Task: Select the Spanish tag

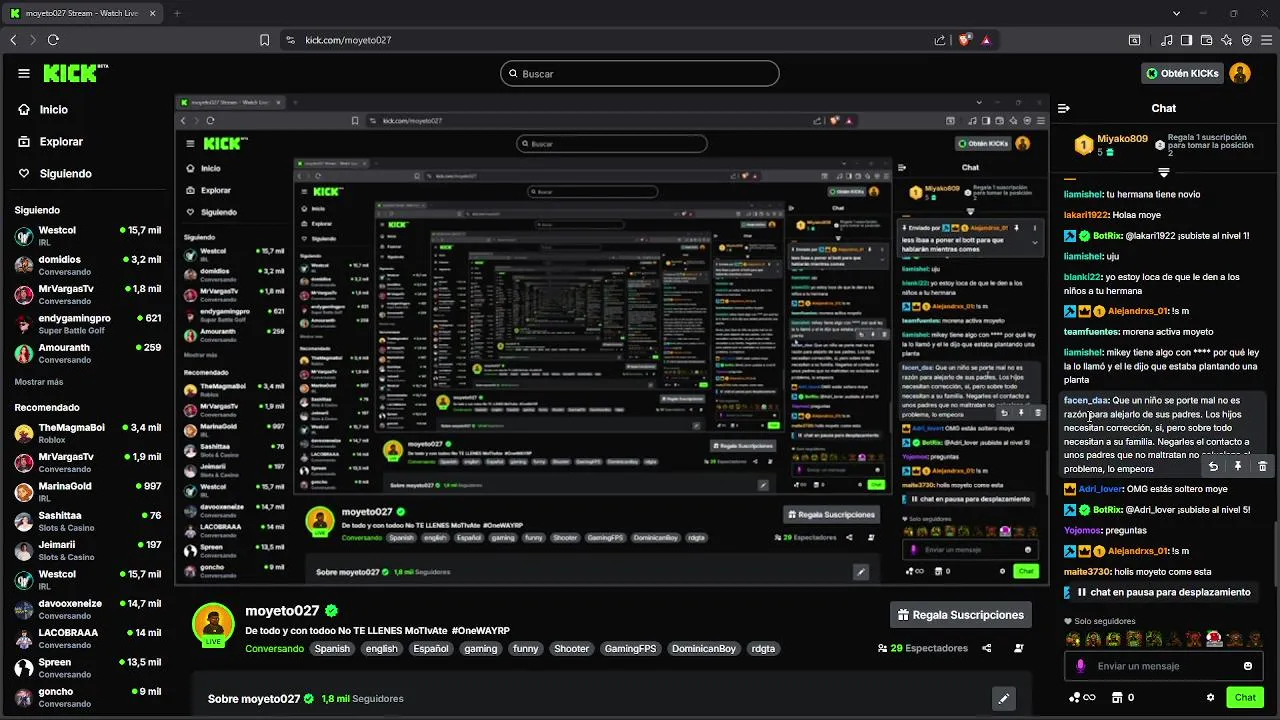Action: click(332, 649)
